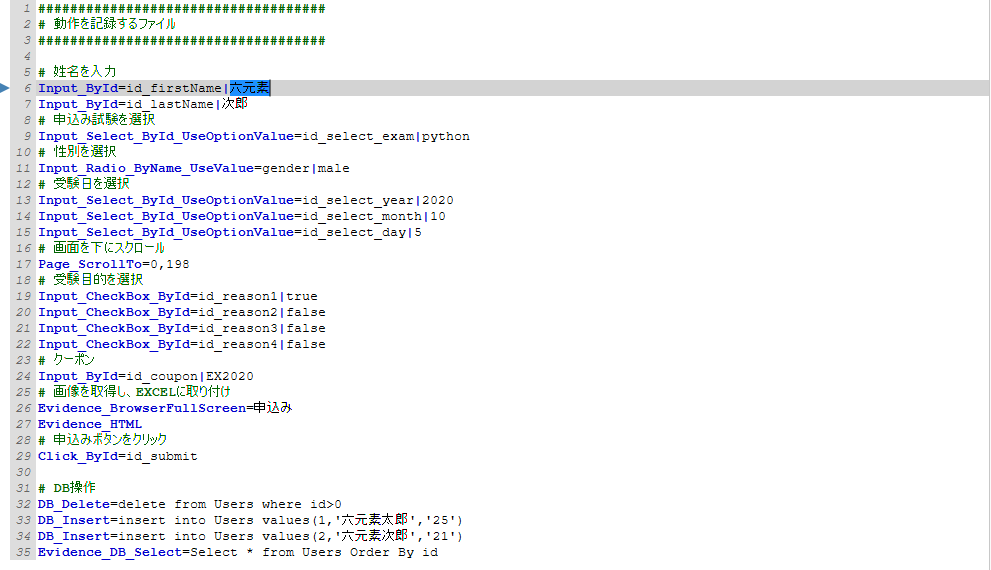991x570 pixels.
Task: Click the blue current-line arrow marker at line 6
Action: [4, 88]
